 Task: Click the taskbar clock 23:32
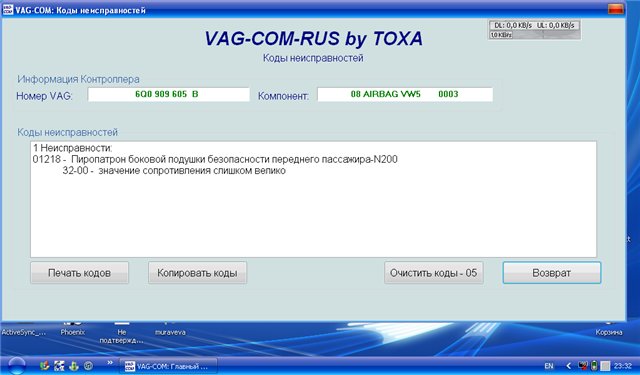click(x=623, y=366)
